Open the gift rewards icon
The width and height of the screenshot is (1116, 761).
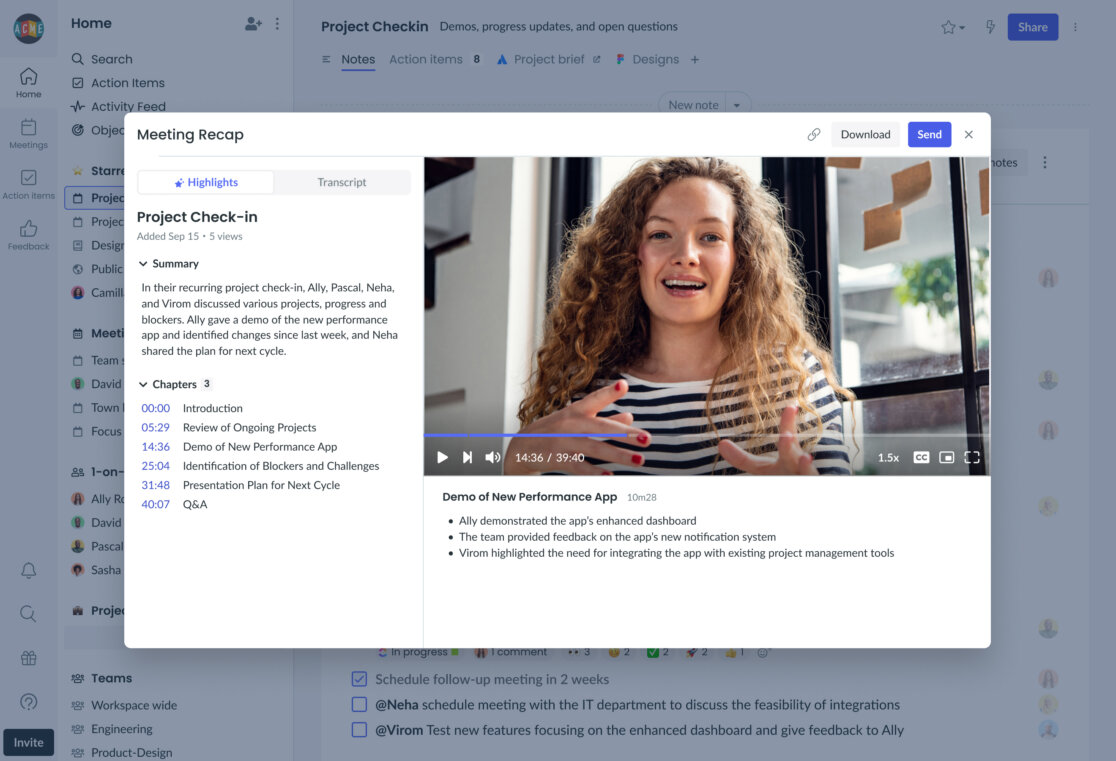(x=28, y=658)
